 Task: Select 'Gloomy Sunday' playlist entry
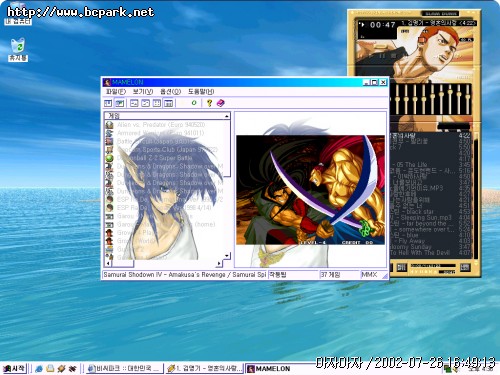(x=430, y=247)
